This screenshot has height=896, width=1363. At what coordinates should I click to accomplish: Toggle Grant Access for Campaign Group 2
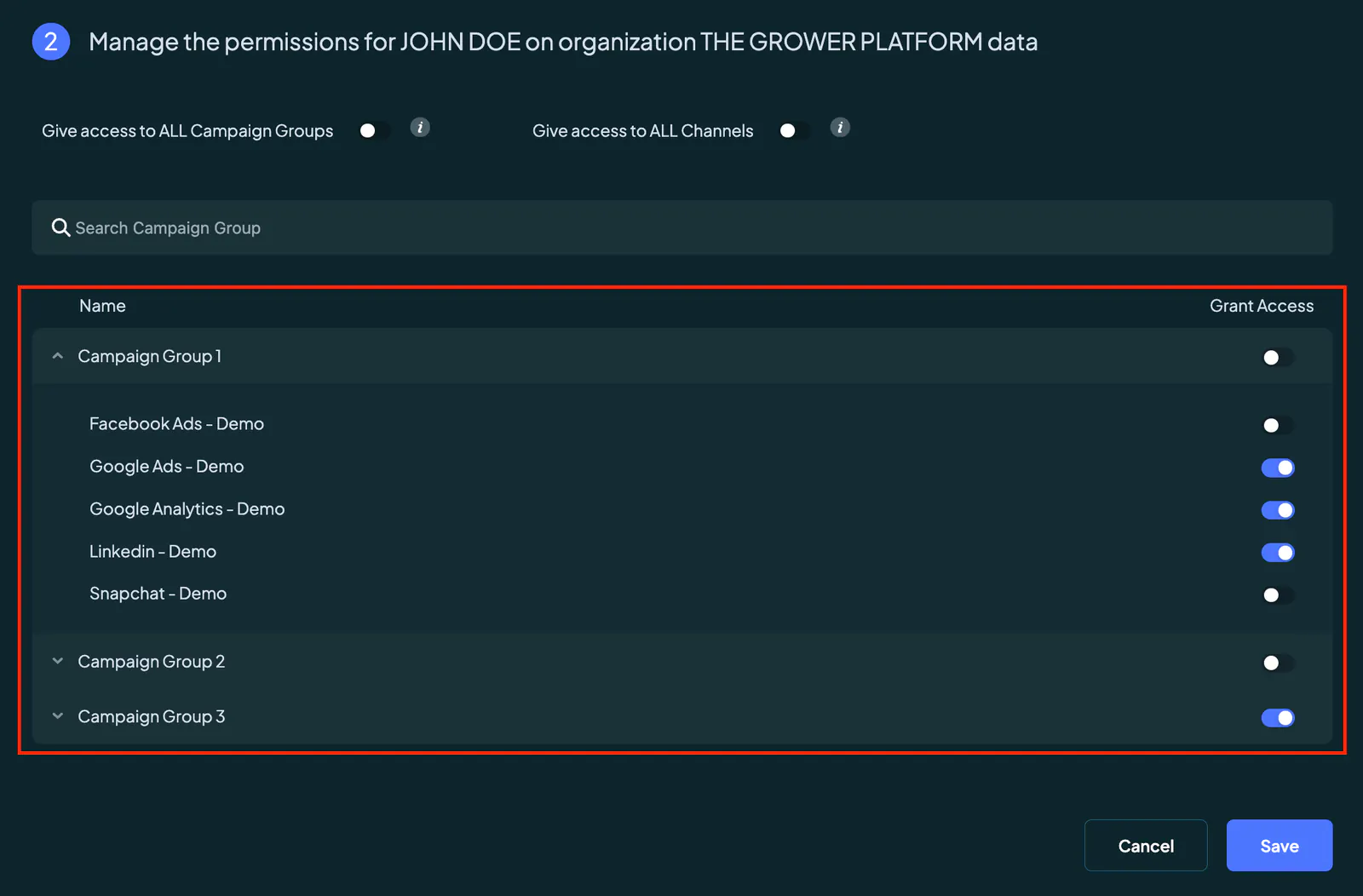click(1278, 663)
